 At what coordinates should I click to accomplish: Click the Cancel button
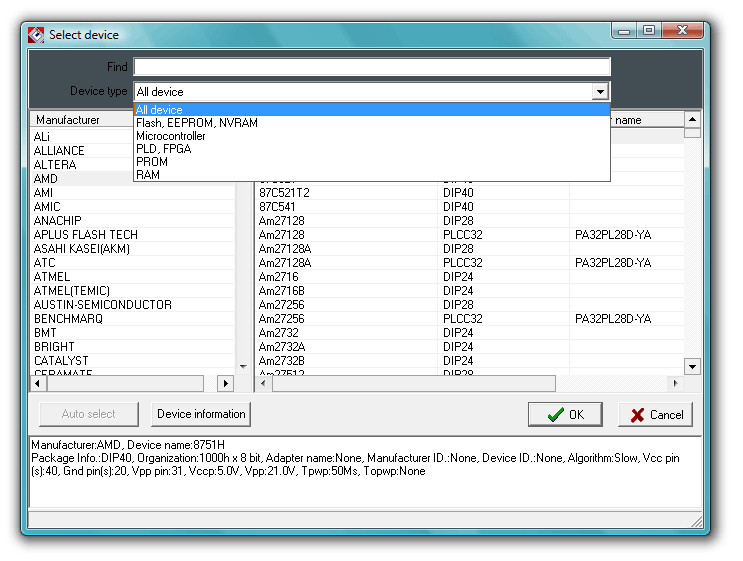(x=655, y=415)
